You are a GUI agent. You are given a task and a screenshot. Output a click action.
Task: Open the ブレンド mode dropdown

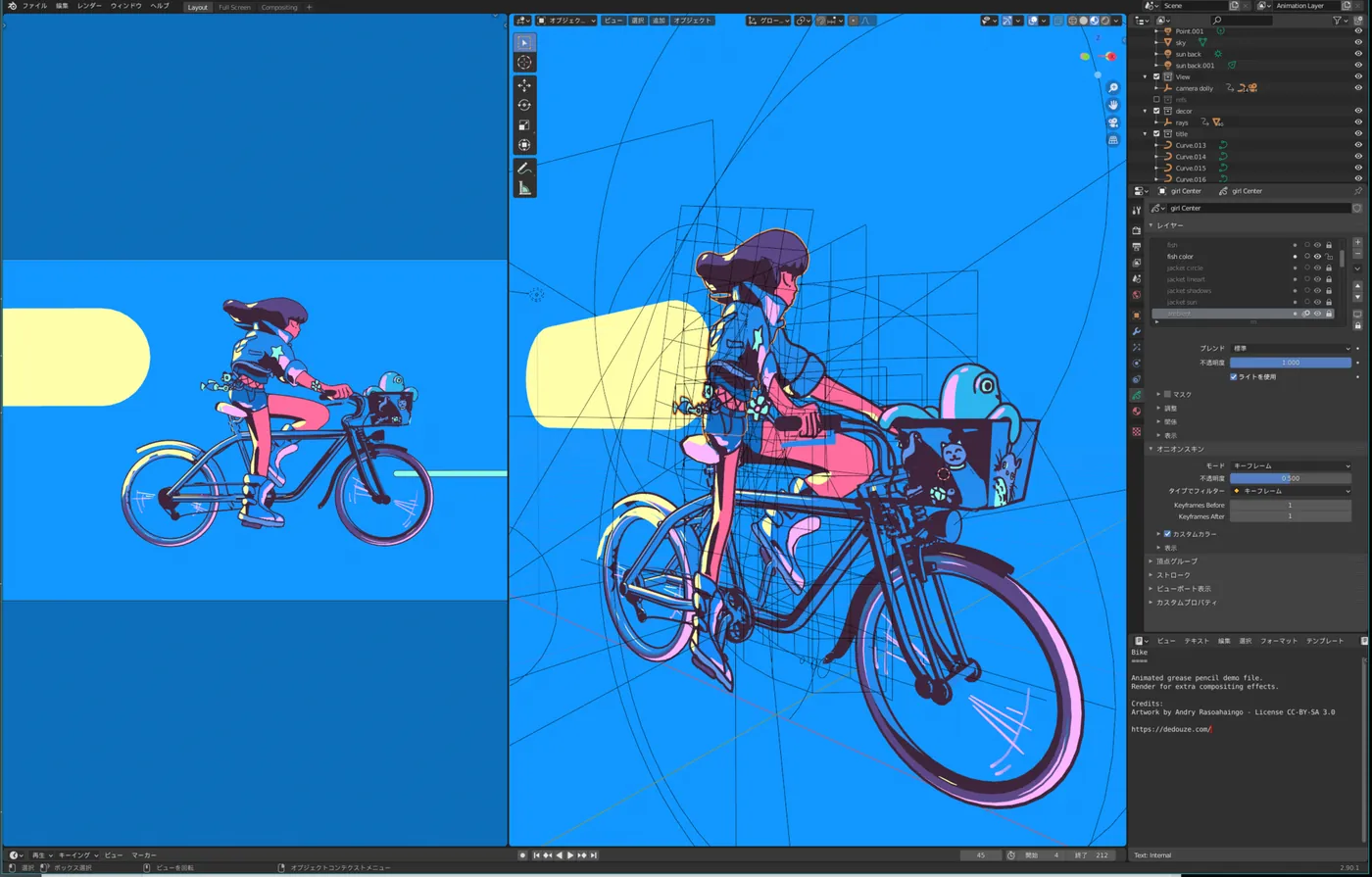click(x=1291, y=348)
